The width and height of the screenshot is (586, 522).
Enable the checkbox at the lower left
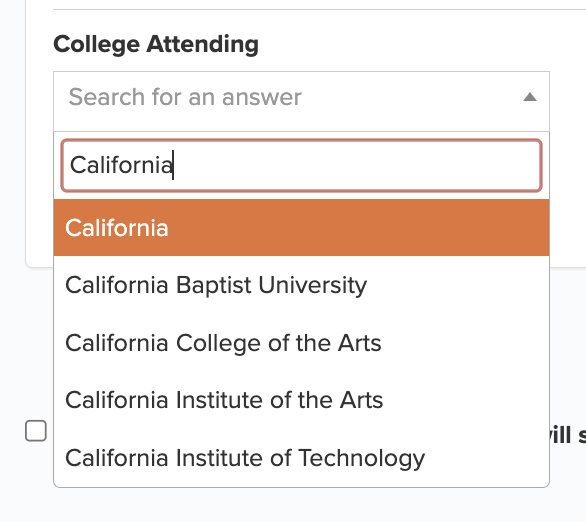36,431
